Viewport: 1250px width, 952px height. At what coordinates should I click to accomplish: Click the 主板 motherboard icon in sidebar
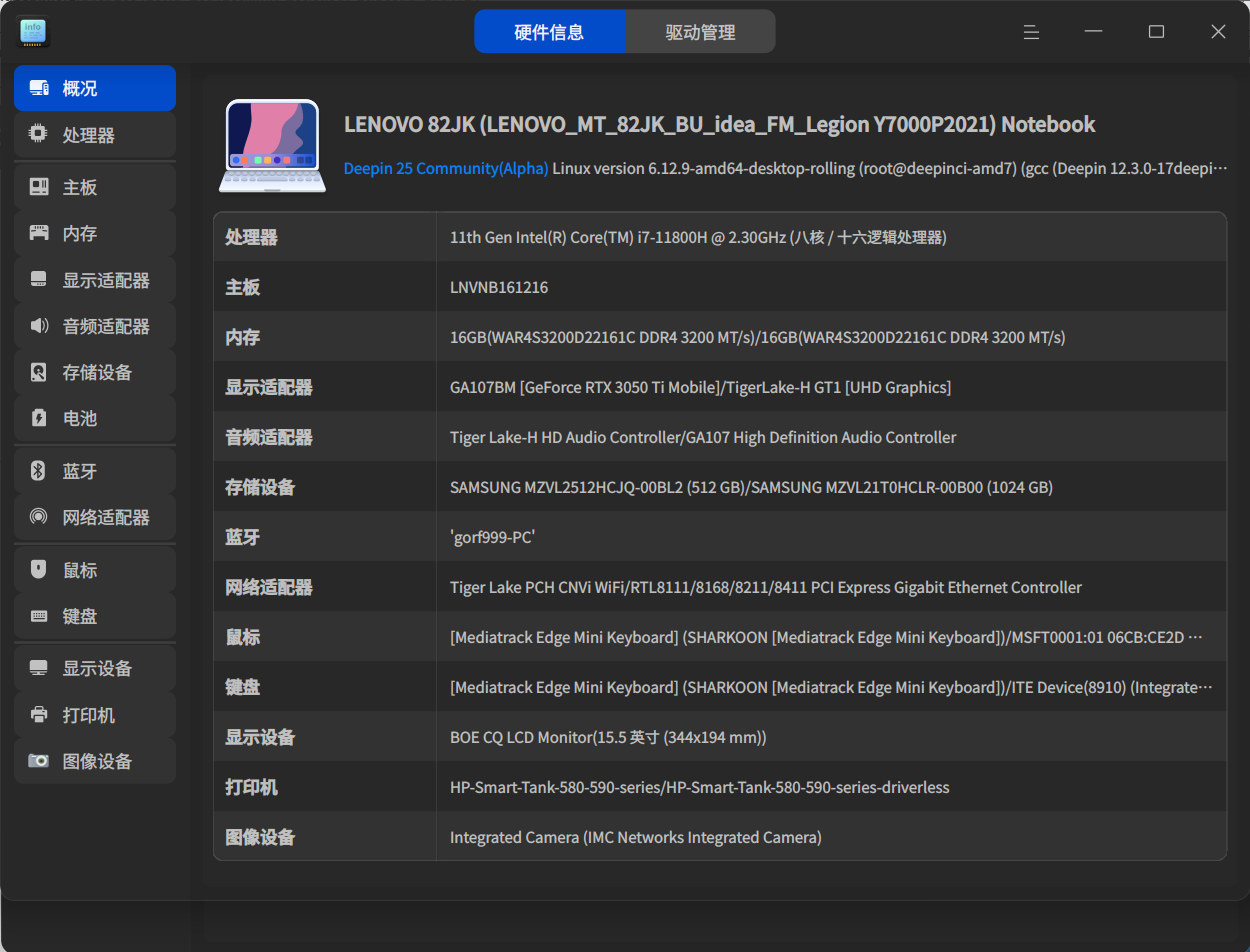[39, 187]
